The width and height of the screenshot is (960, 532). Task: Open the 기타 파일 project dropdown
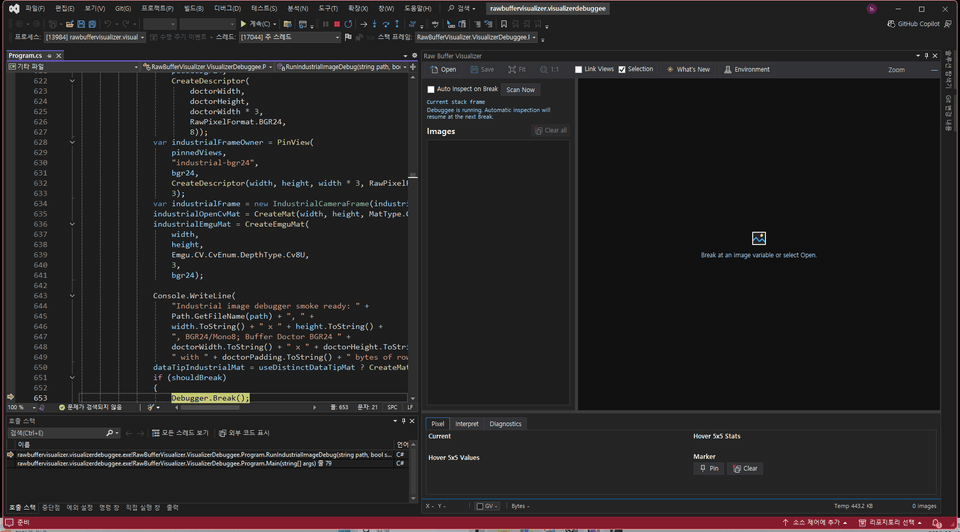click(x=72, y=67)
